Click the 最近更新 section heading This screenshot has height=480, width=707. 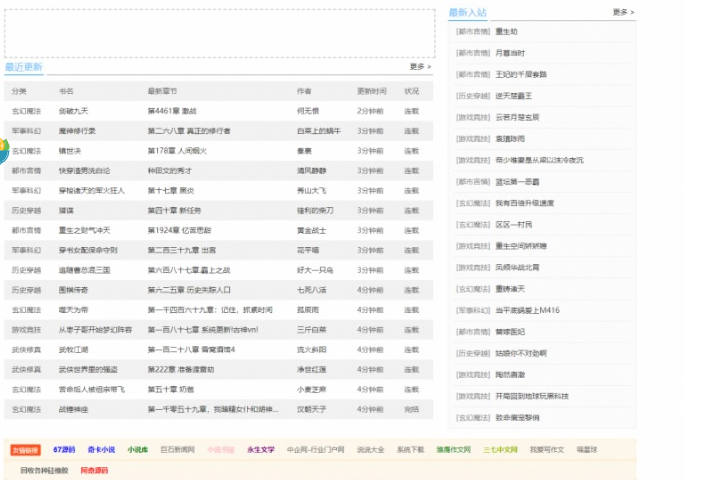(x=24, y=67)
